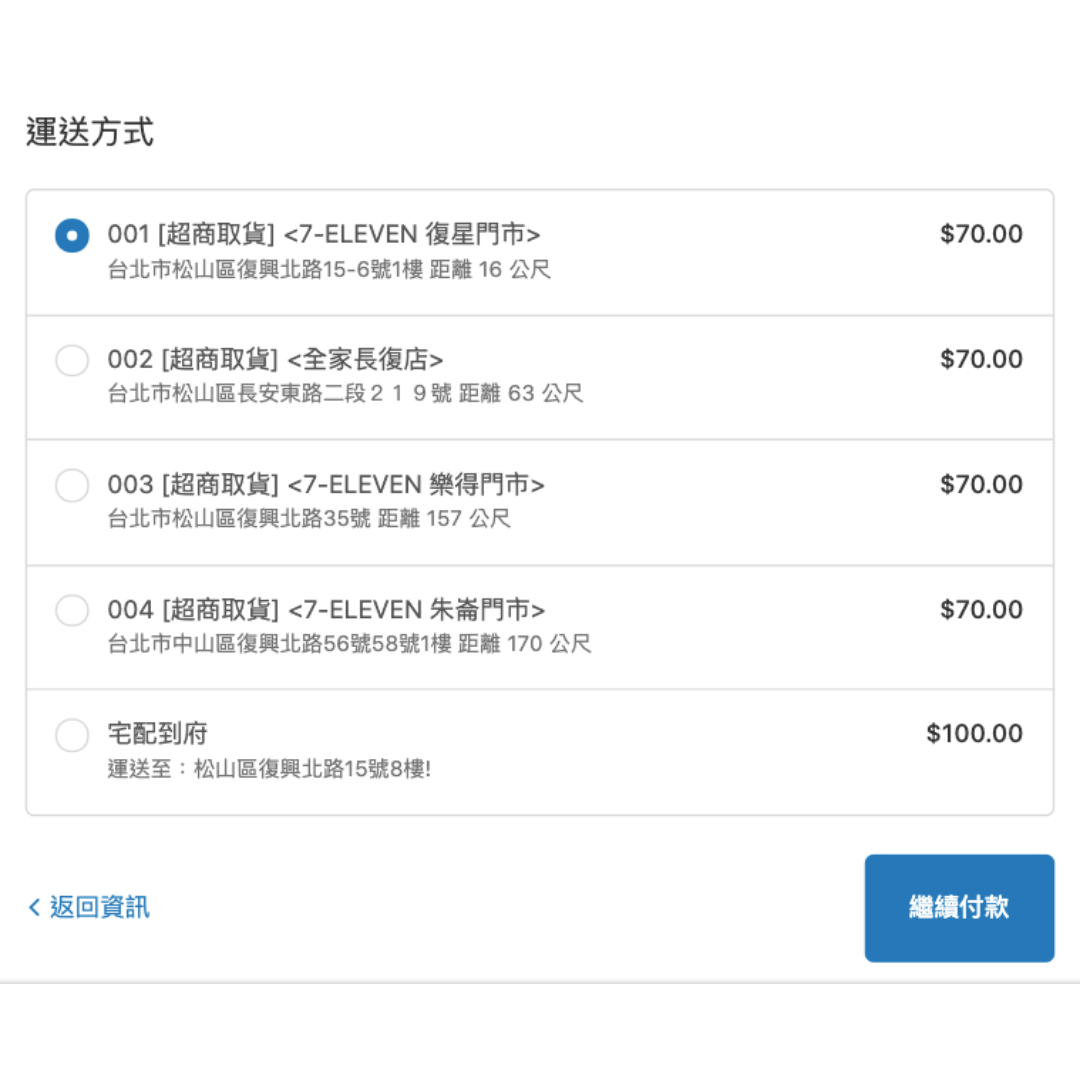1080x1080 pixels.
Task: Pick the 004 7-ELEVEN 朱崙門市 radio button
Action: 72,610
